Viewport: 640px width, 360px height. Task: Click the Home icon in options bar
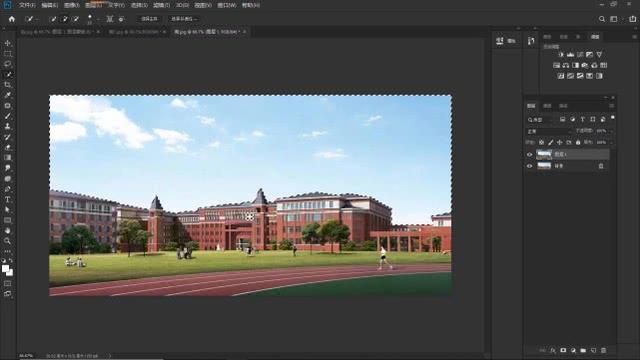point(11,19)
